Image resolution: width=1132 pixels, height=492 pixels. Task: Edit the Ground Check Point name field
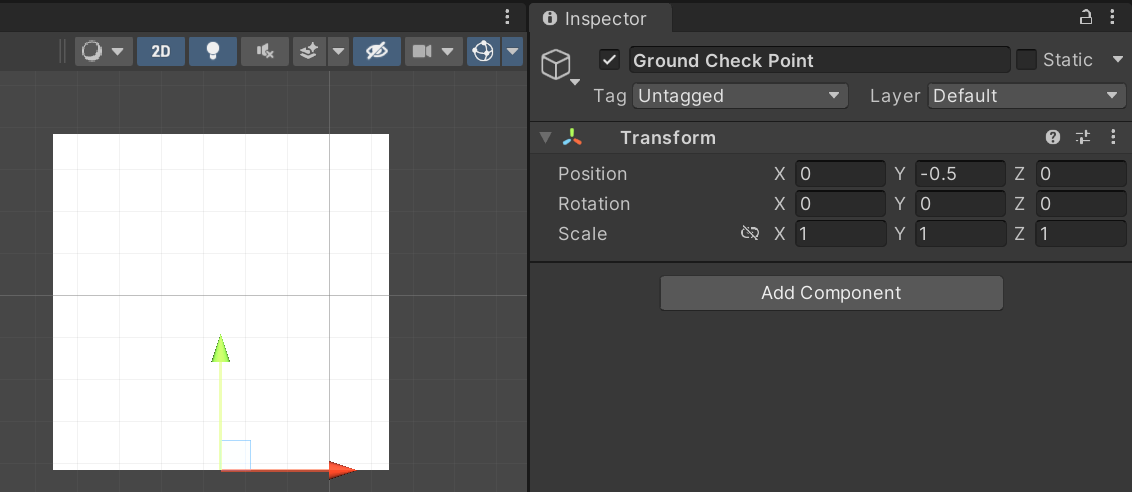[x=819, y=60]
